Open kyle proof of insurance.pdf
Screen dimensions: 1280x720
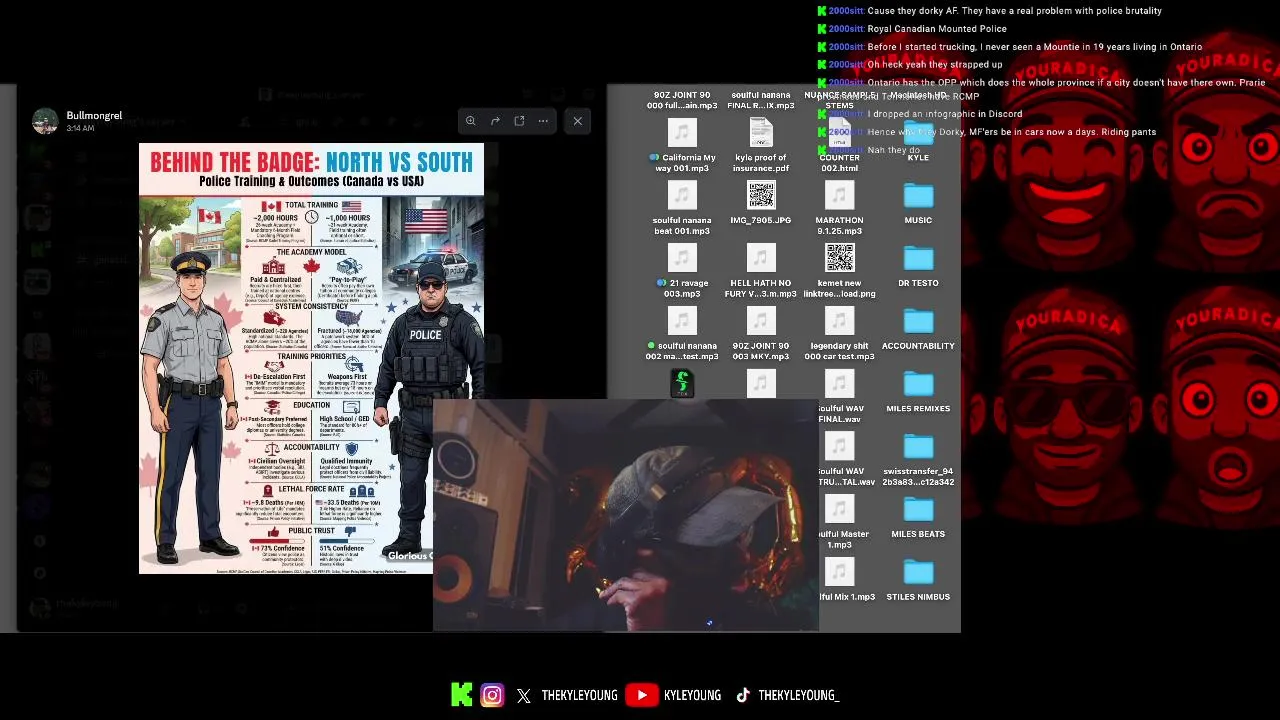761,131
